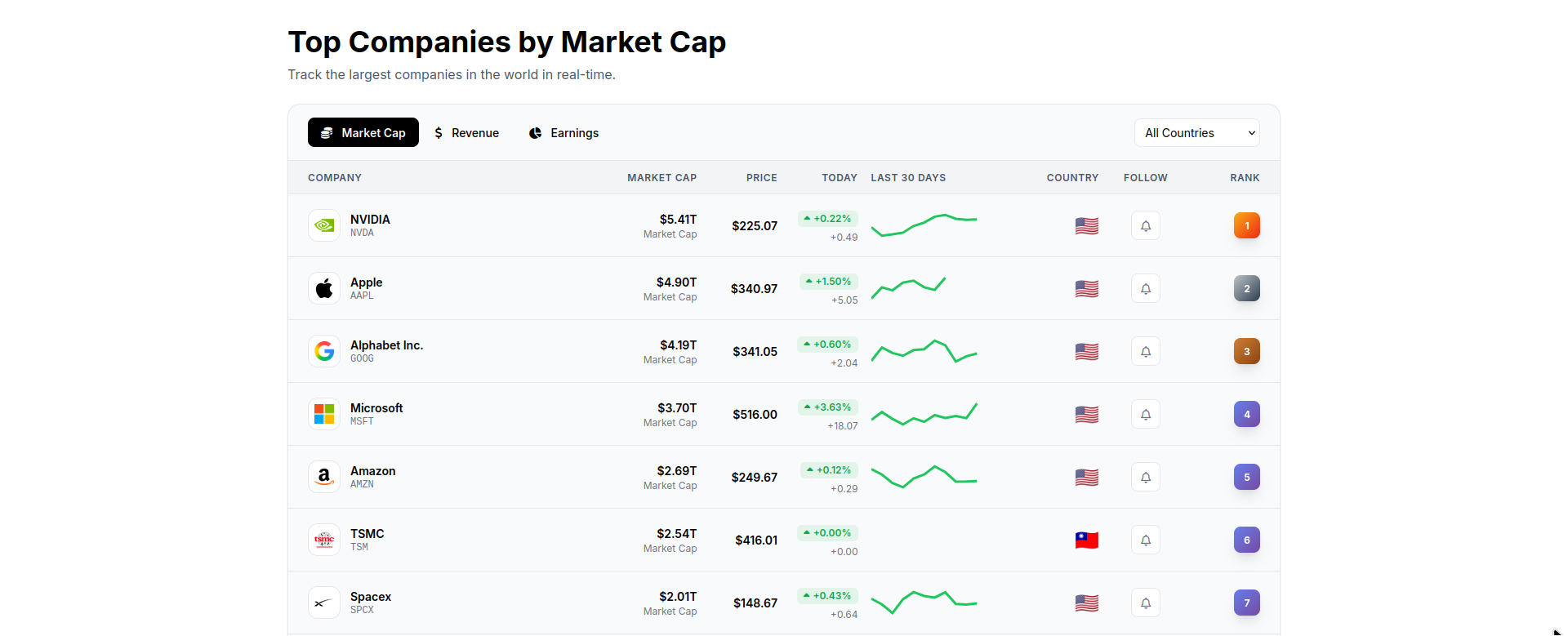
Task: Click the Alphabet Google logo
Action: (x=324, y=351)
